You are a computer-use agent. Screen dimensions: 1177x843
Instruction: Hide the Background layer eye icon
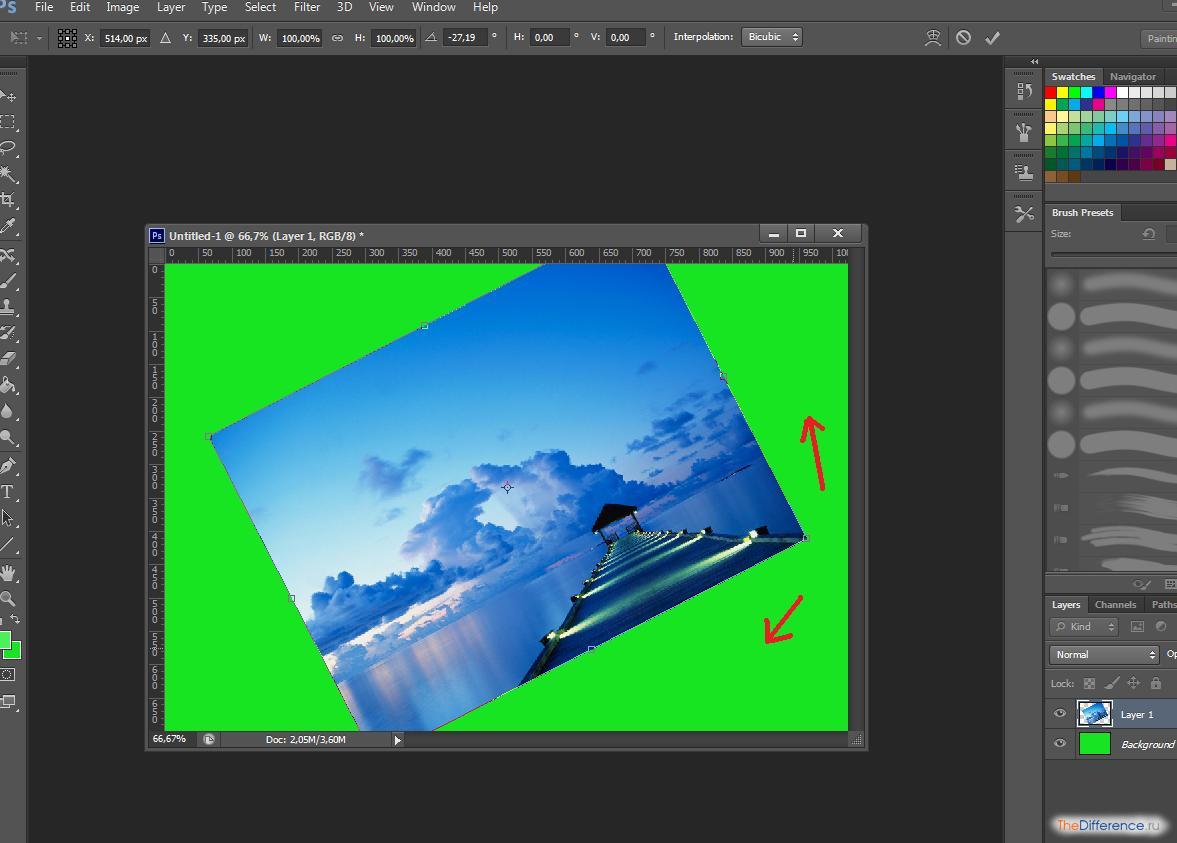coord(1060,744)
